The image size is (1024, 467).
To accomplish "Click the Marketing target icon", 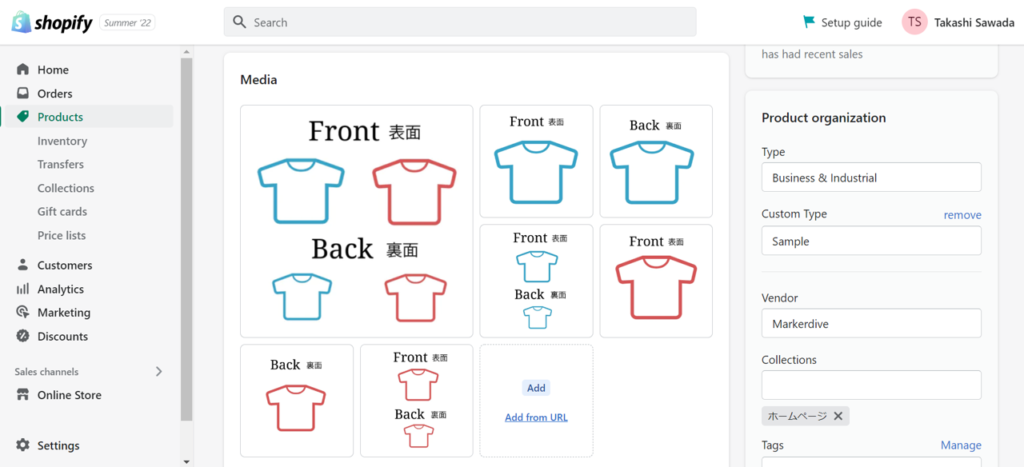I will (x=23, y=312).
